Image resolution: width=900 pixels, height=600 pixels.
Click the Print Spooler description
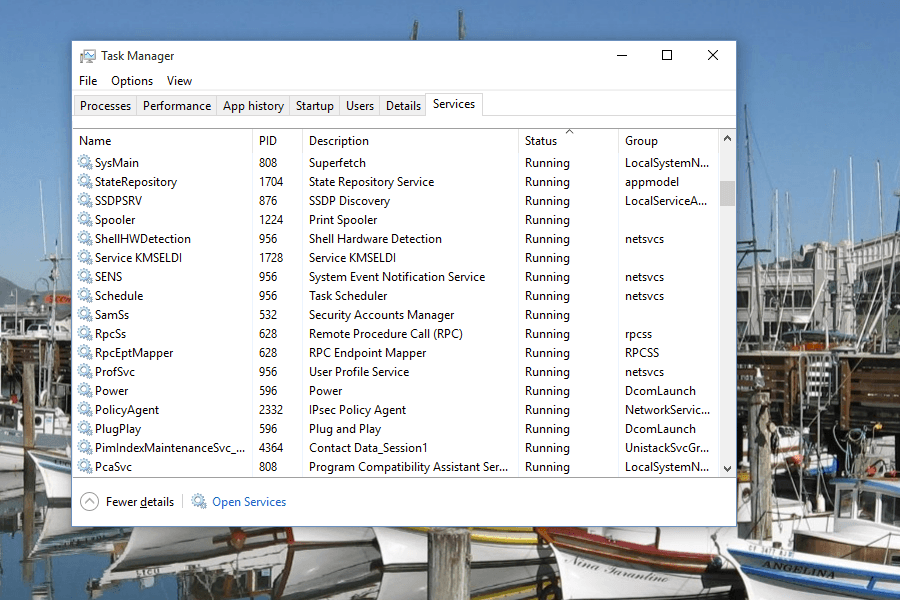343,220
